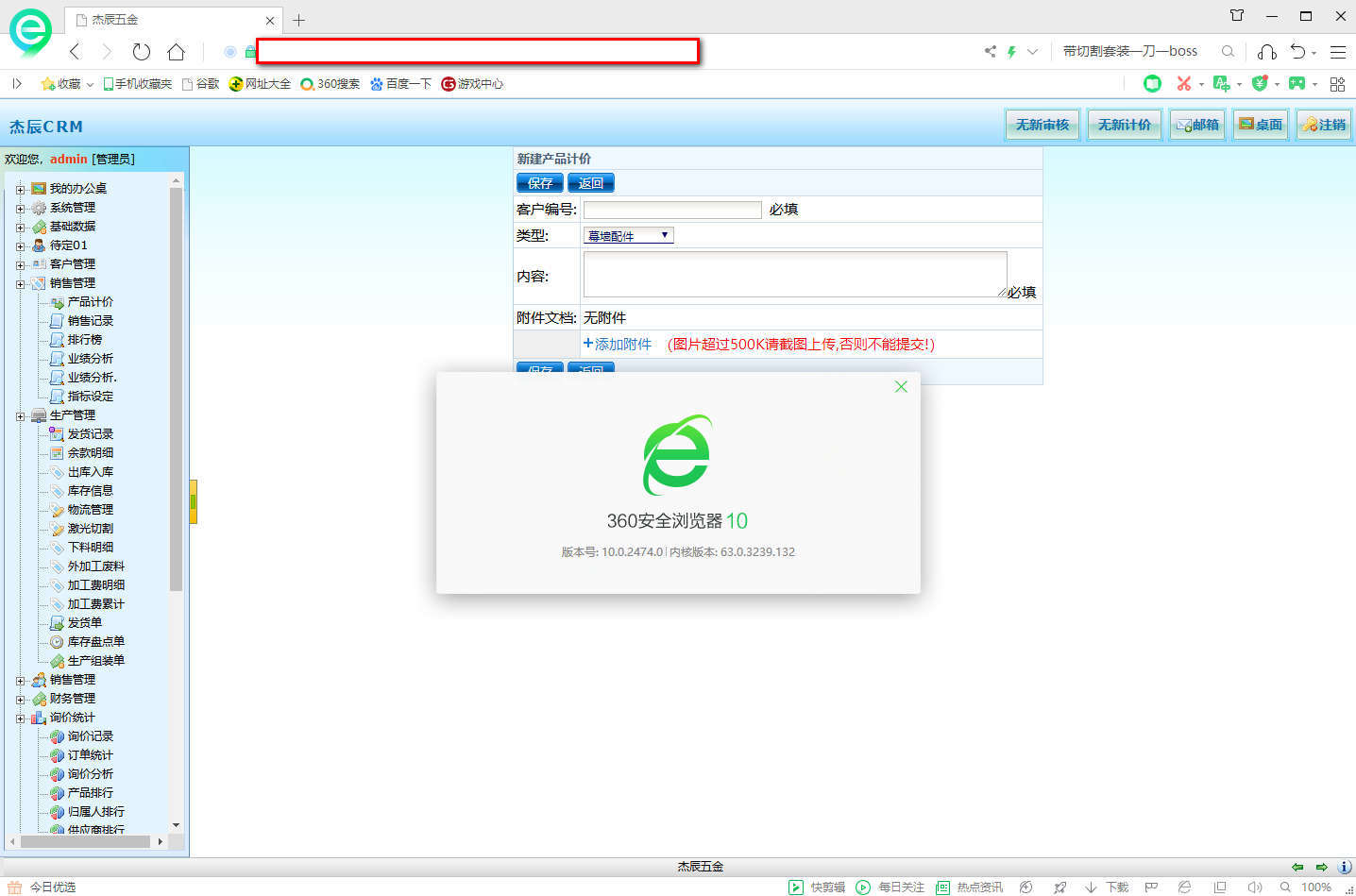
Task: Go to browser home page icon
Action: 176,51
